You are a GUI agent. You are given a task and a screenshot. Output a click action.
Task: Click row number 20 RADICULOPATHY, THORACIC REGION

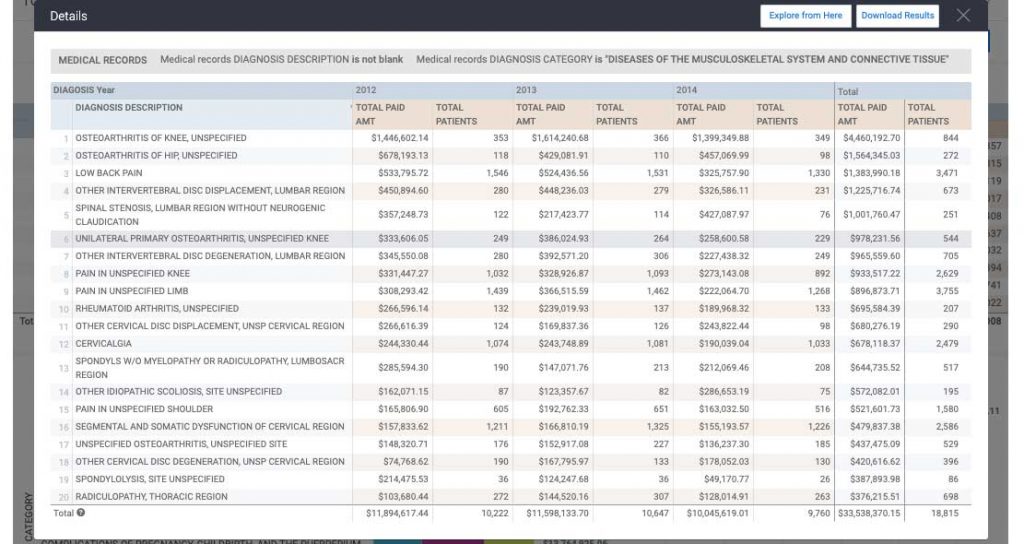click(511, 496)
